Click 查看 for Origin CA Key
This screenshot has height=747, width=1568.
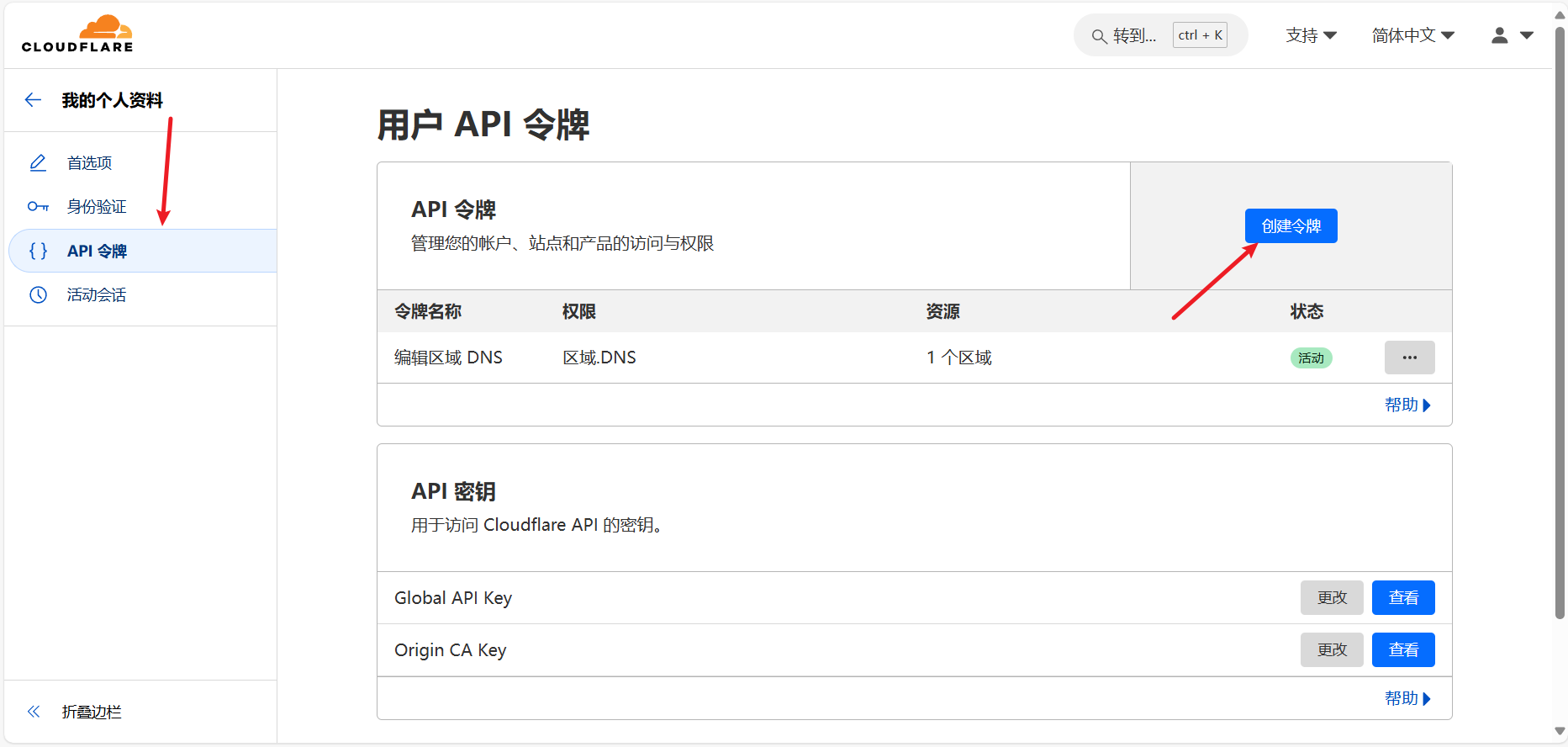(1403, 650)
